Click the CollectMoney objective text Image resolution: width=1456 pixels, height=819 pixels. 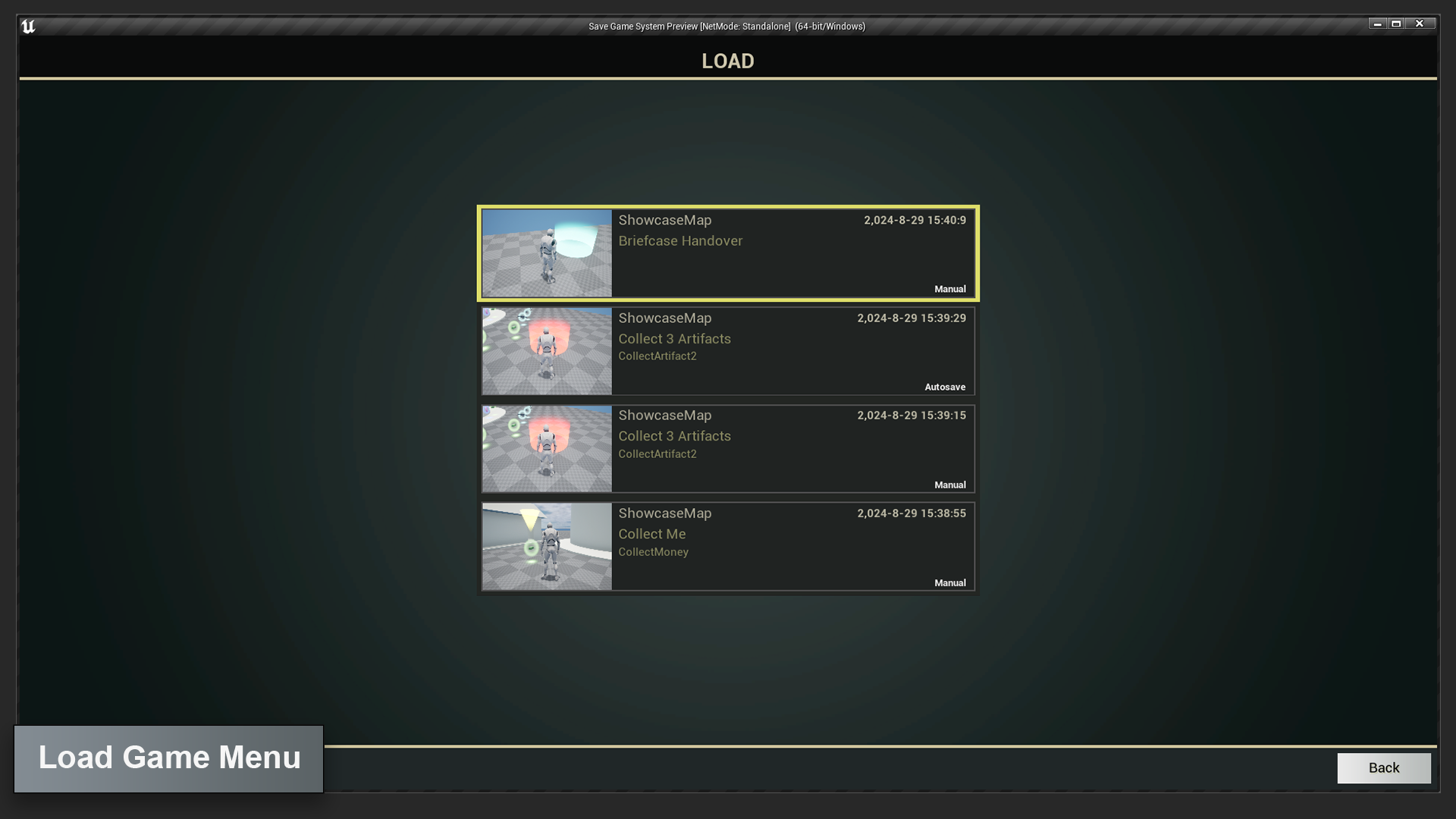point(653,552)
